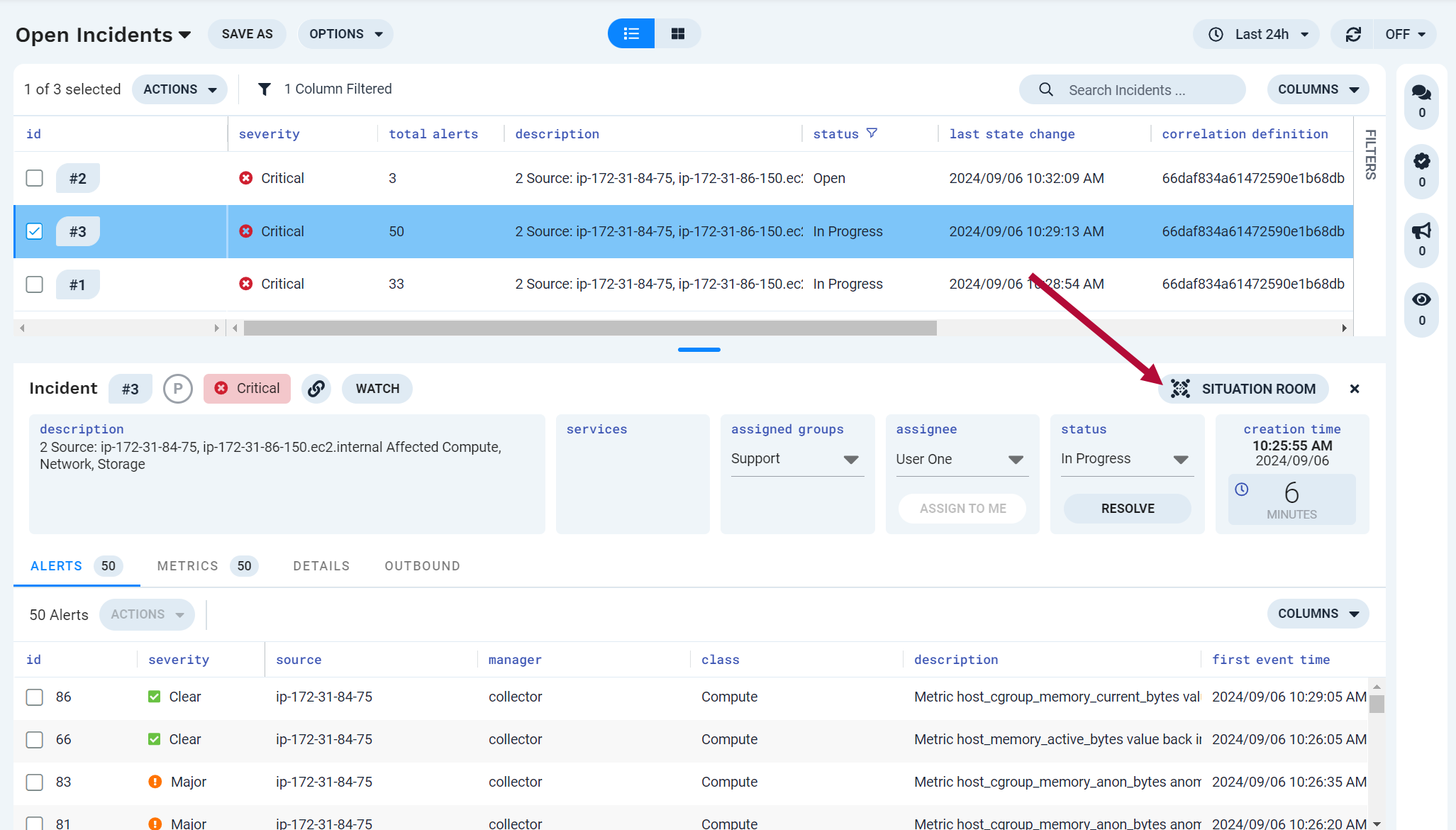The image size is (1456, 830).
Task: Close the incident detail panel
Action: pyautogui.click(x=1355, y=389)
